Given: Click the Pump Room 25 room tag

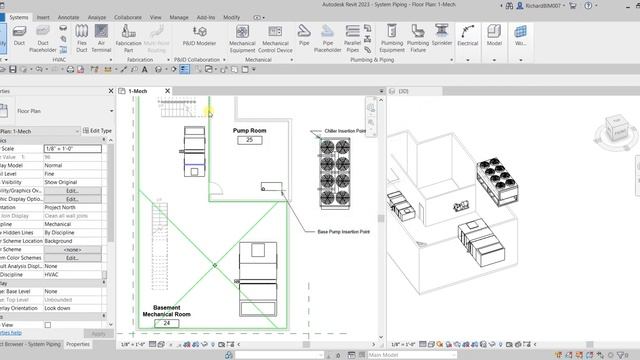Looking at the screenshot, I should pos(250,140).
